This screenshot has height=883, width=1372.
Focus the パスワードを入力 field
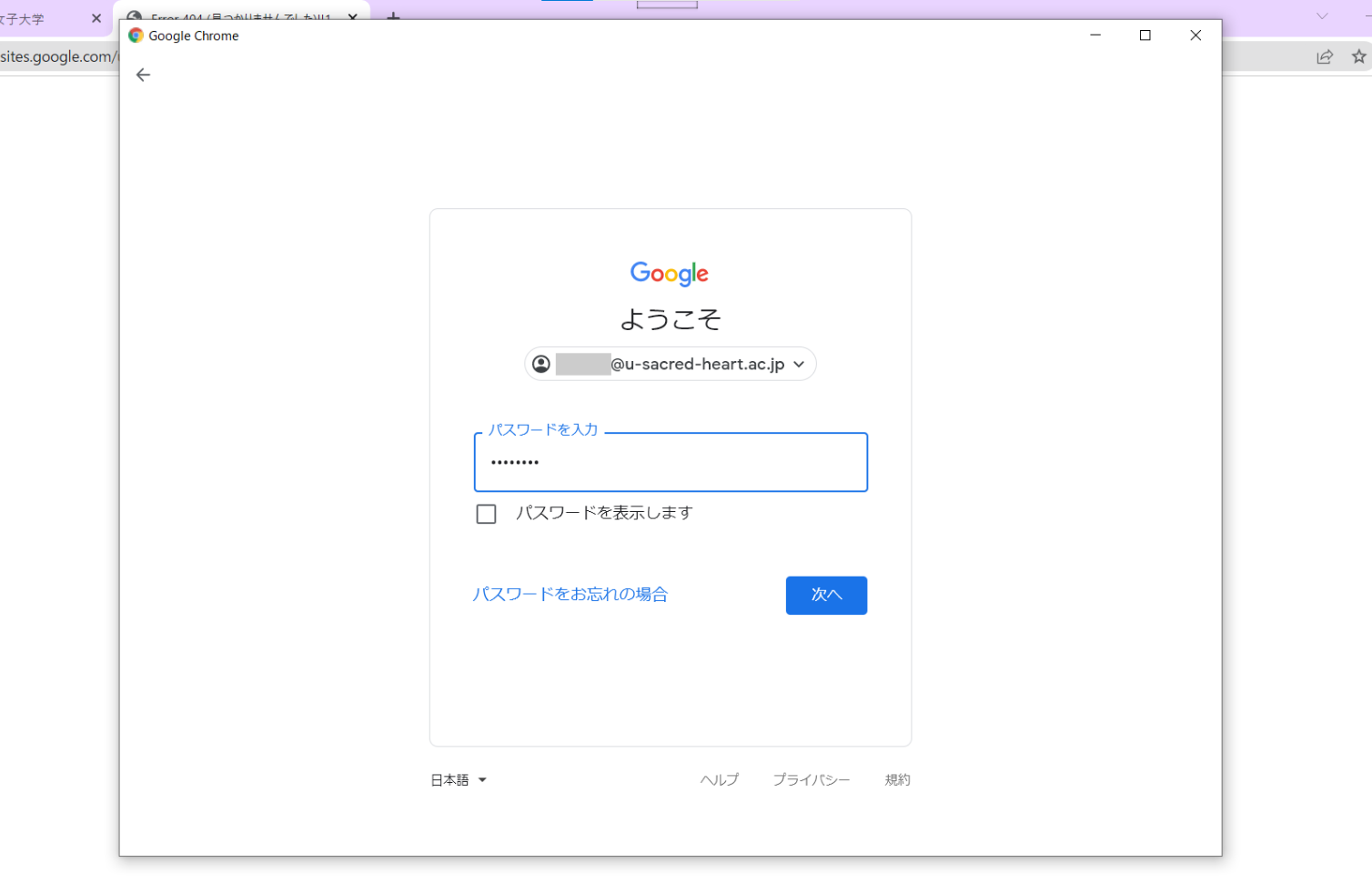(x=671, y=462)
